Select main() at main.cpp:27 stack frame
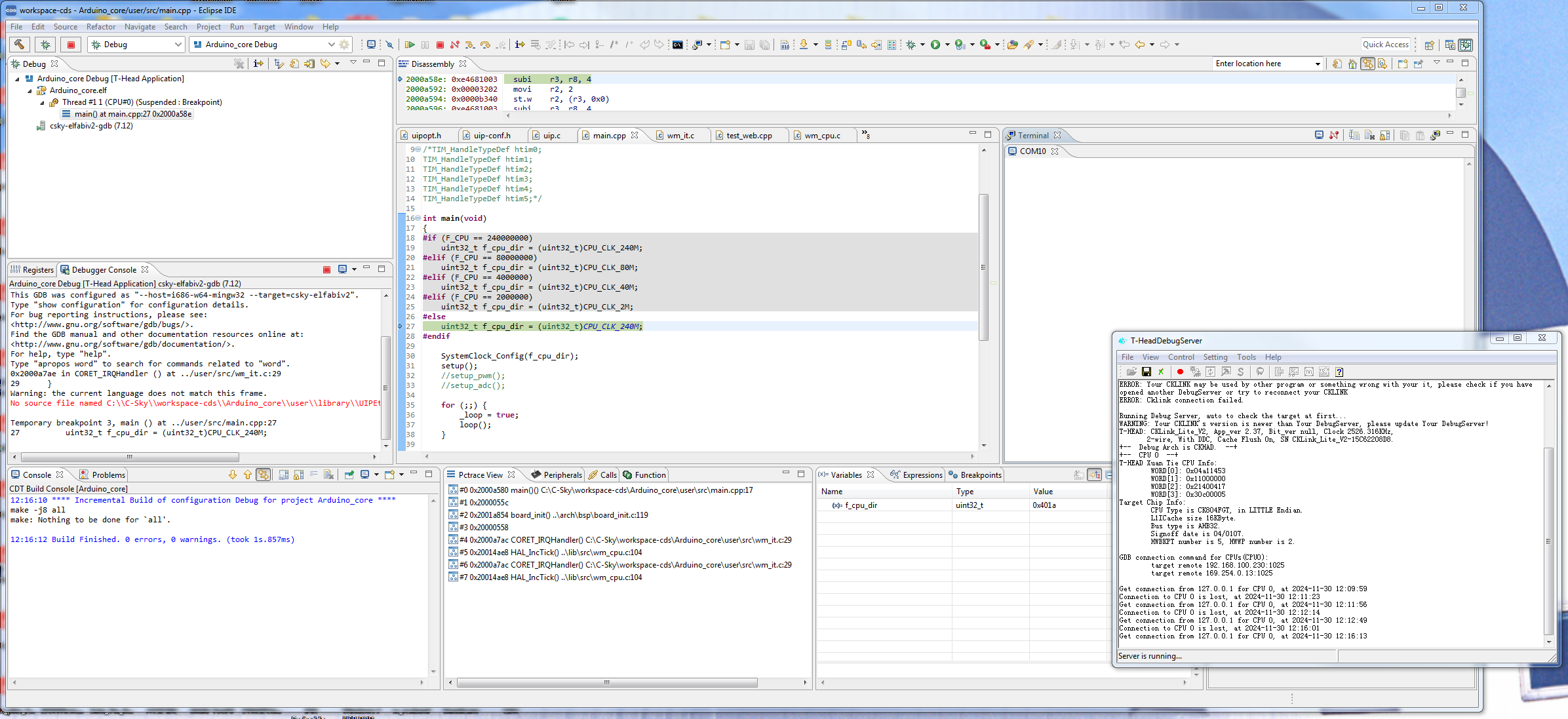 click(x=127, y=114)
